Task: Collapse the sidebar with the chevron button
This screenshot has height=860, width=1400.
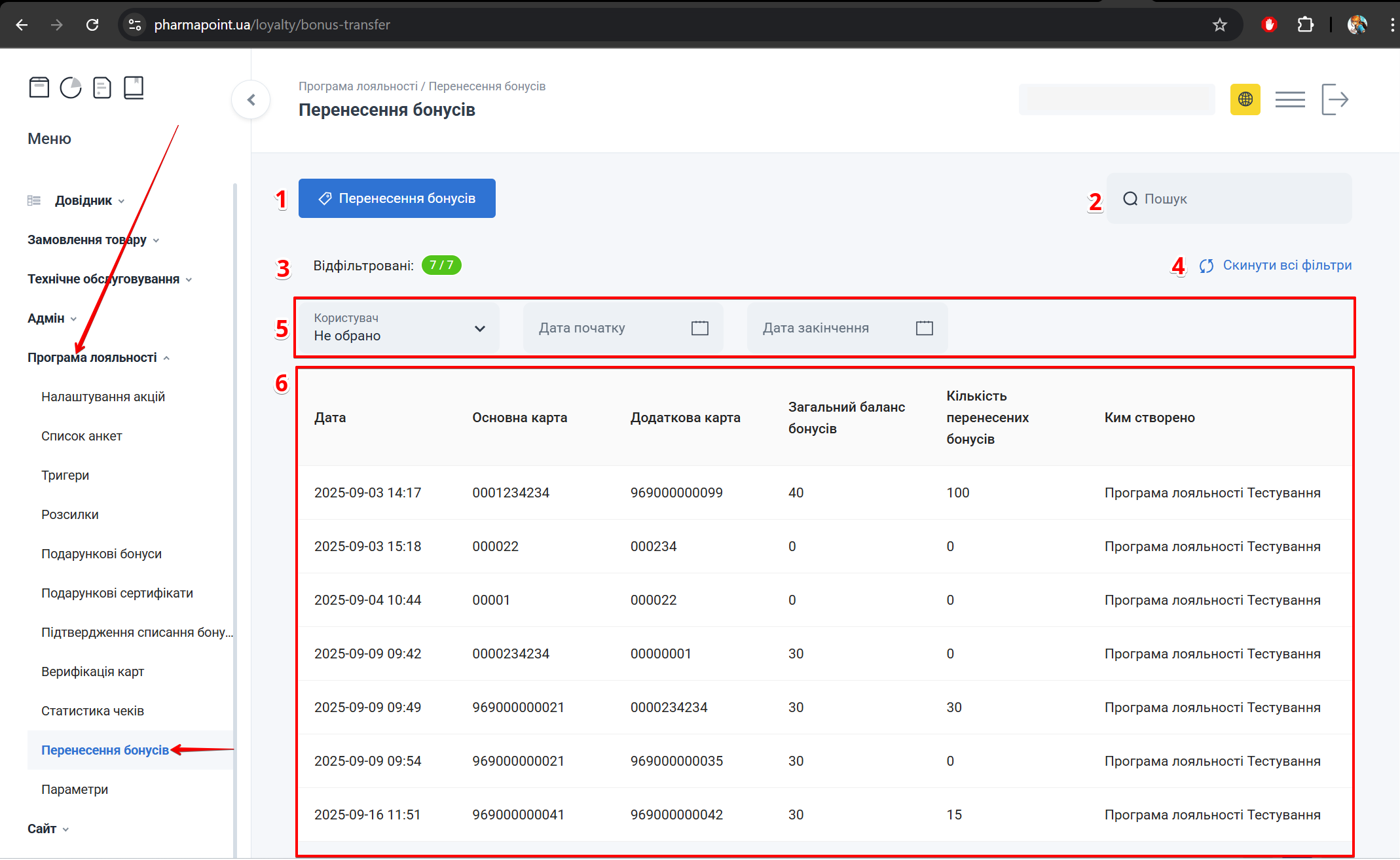Action: 251,99
